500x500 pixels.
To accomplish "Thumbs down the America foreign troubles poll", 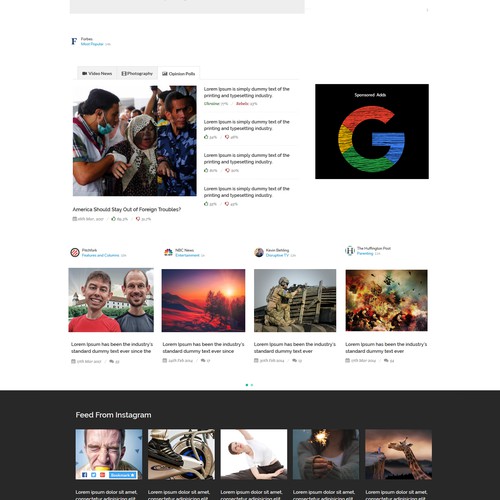I will tap(138, 219).
